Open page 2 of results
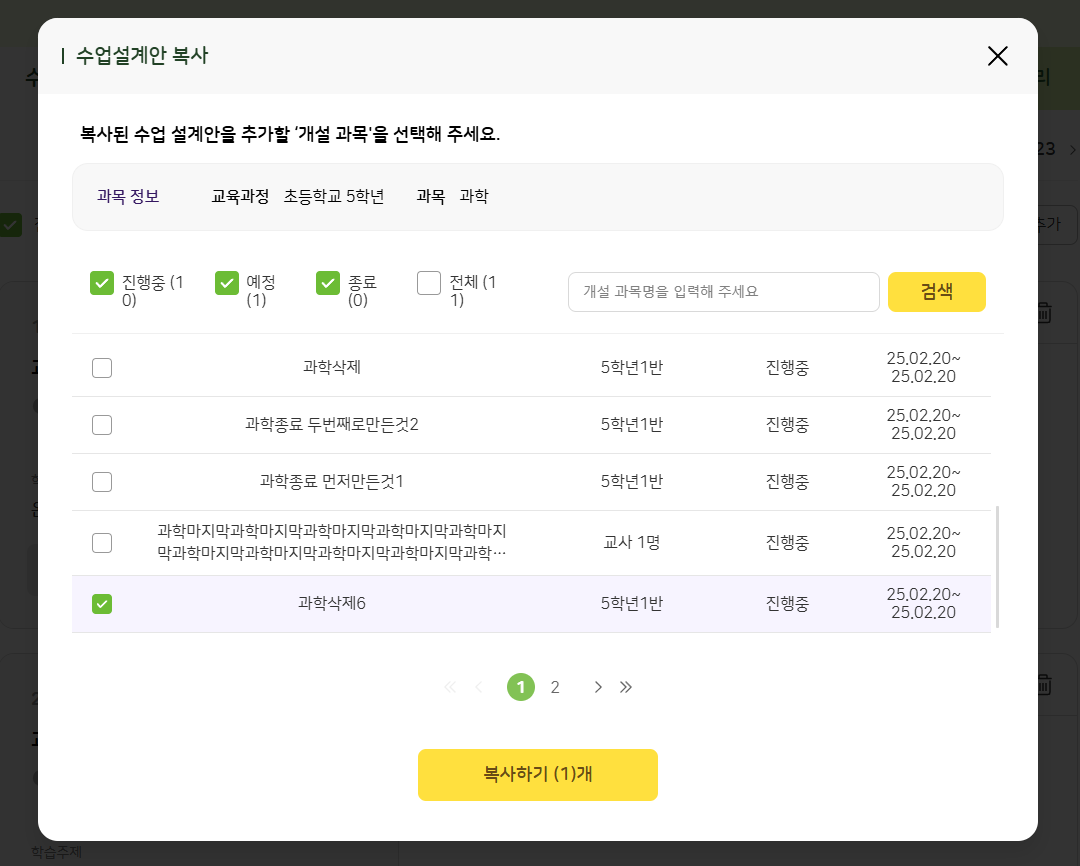Screen dimensions: 1080x866 pyautogui.click(x=555, y=687)
